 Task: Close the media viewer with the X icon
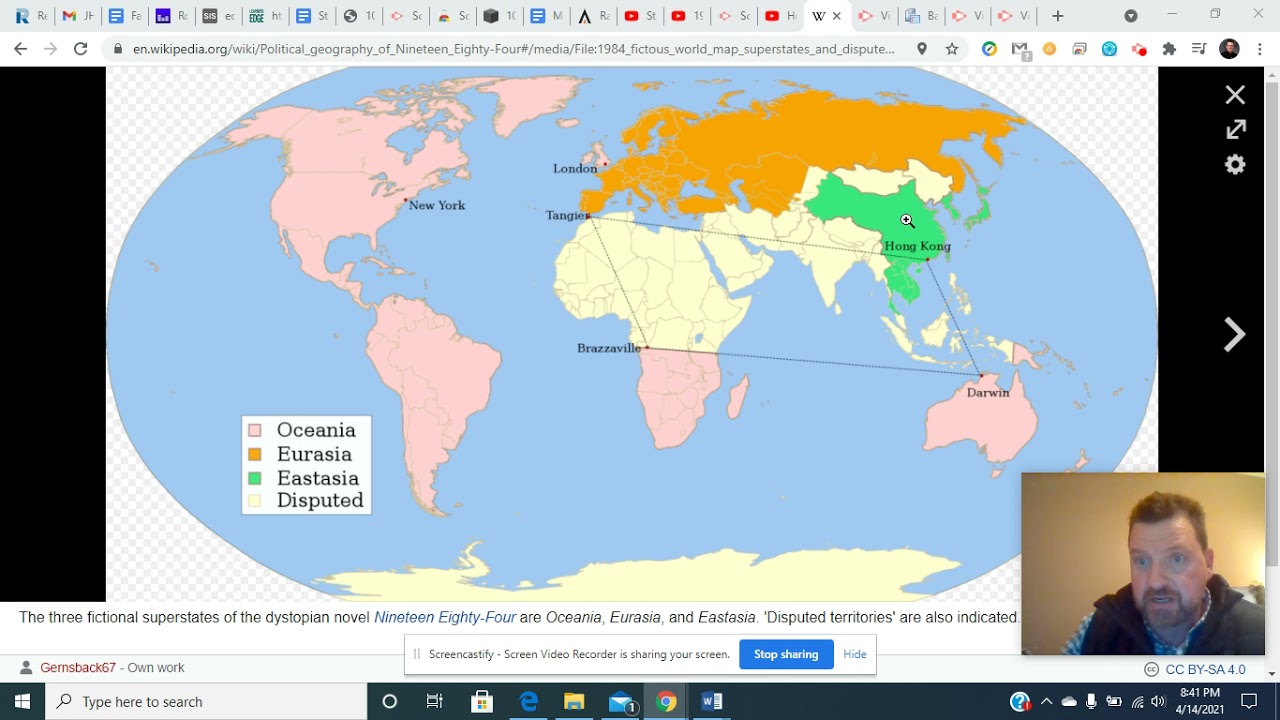1235,95
